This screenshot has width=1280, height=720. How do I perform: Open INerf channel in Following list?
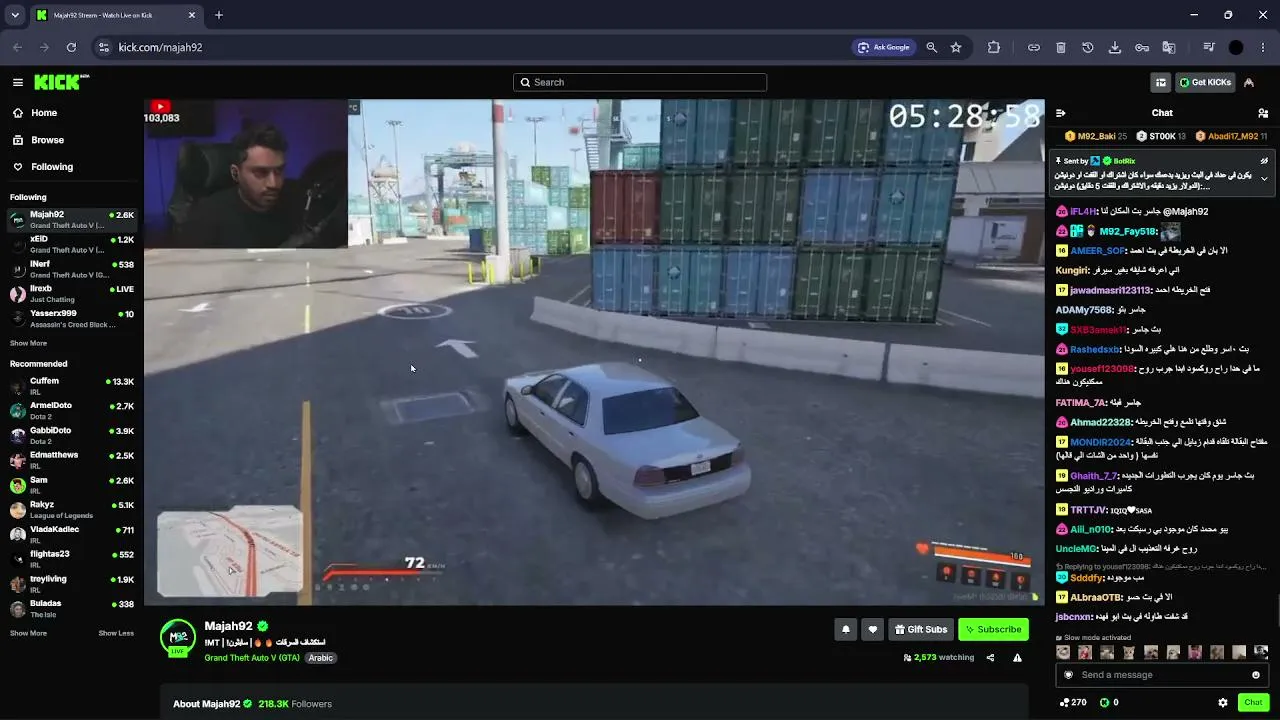(72, 270)
